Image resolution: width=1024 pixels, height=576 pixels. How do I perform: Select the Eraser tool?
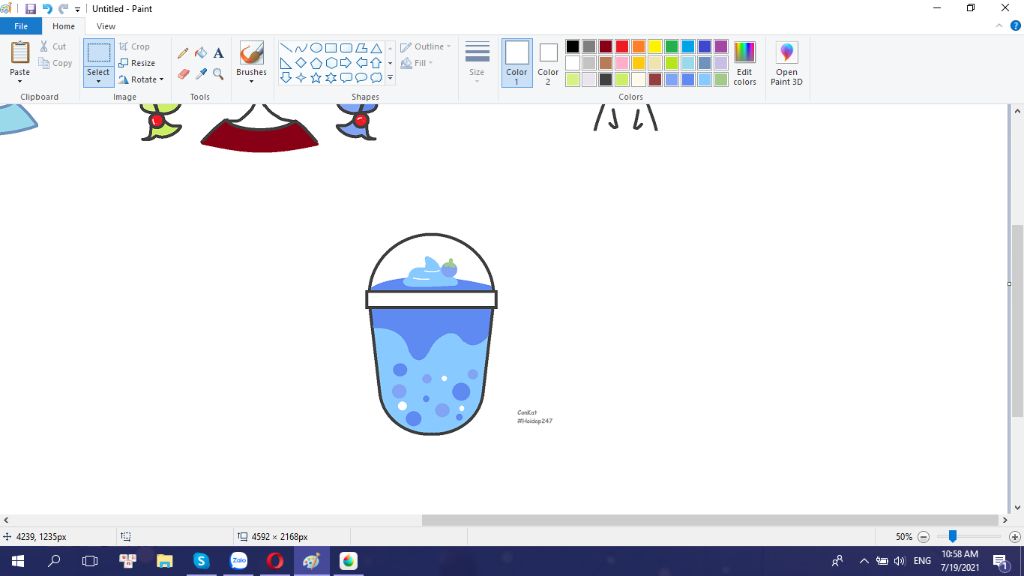pyautogui.click(x=183, y=74)
